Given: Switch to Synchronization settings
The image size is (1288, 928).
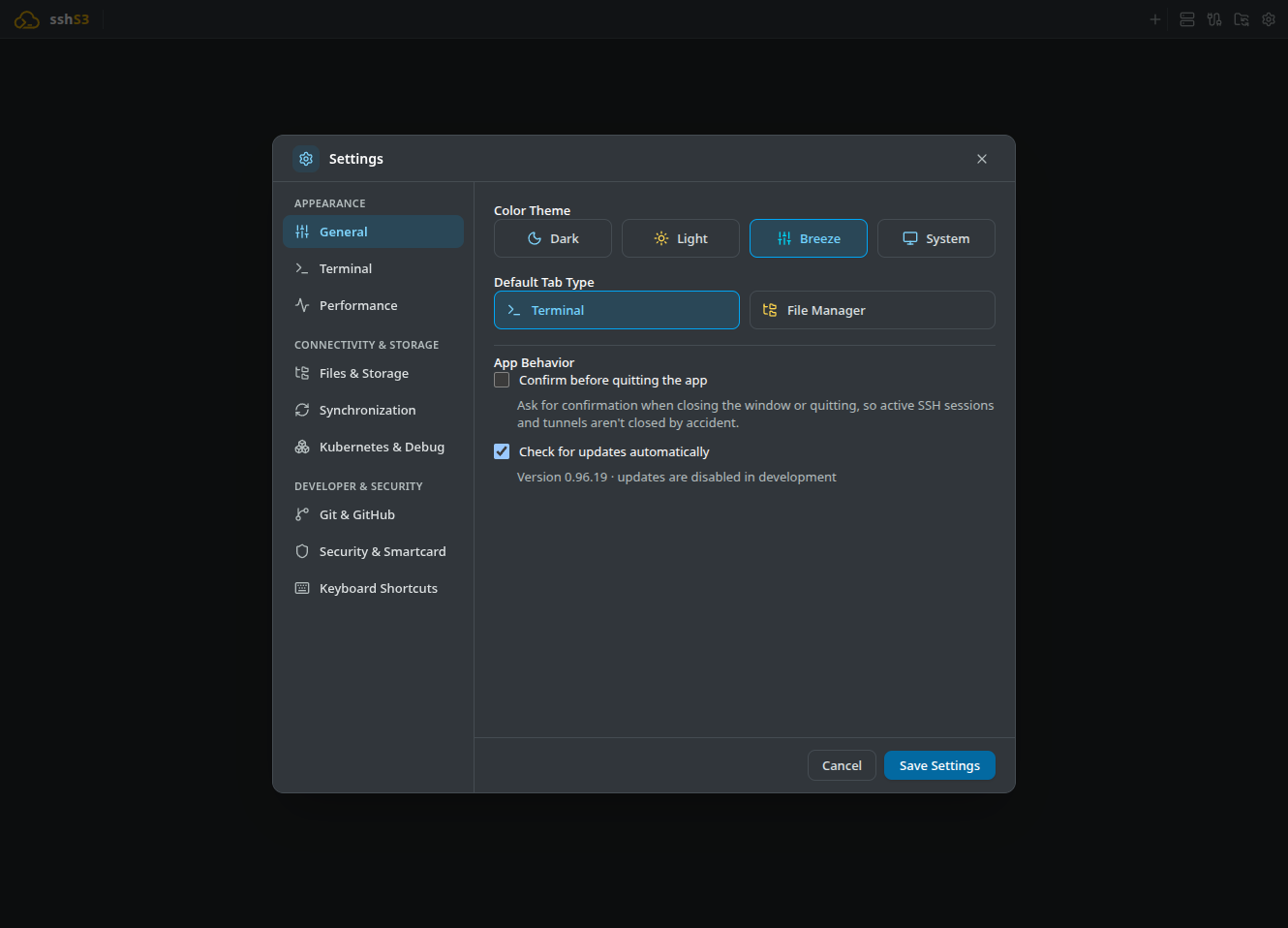Looking at the screenshot, I should pyautogui.click(x=373, y=410).
